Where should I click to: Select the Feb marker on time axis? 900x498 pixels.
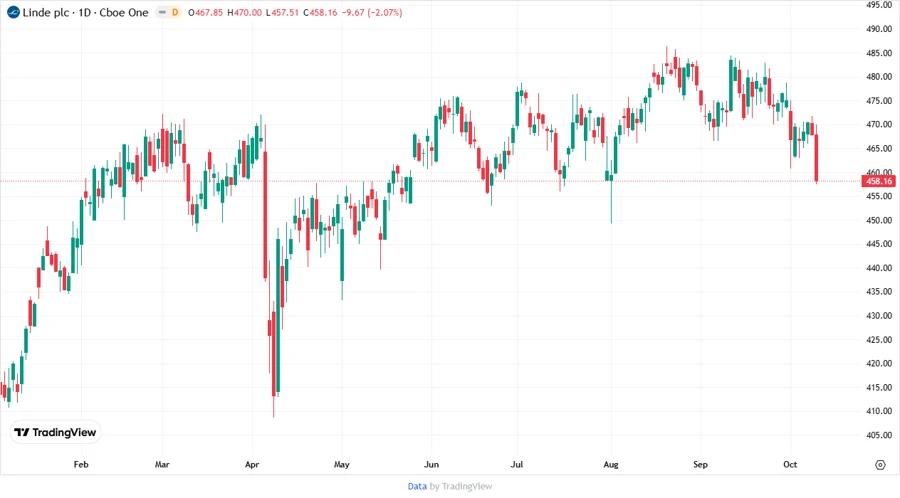81,464
